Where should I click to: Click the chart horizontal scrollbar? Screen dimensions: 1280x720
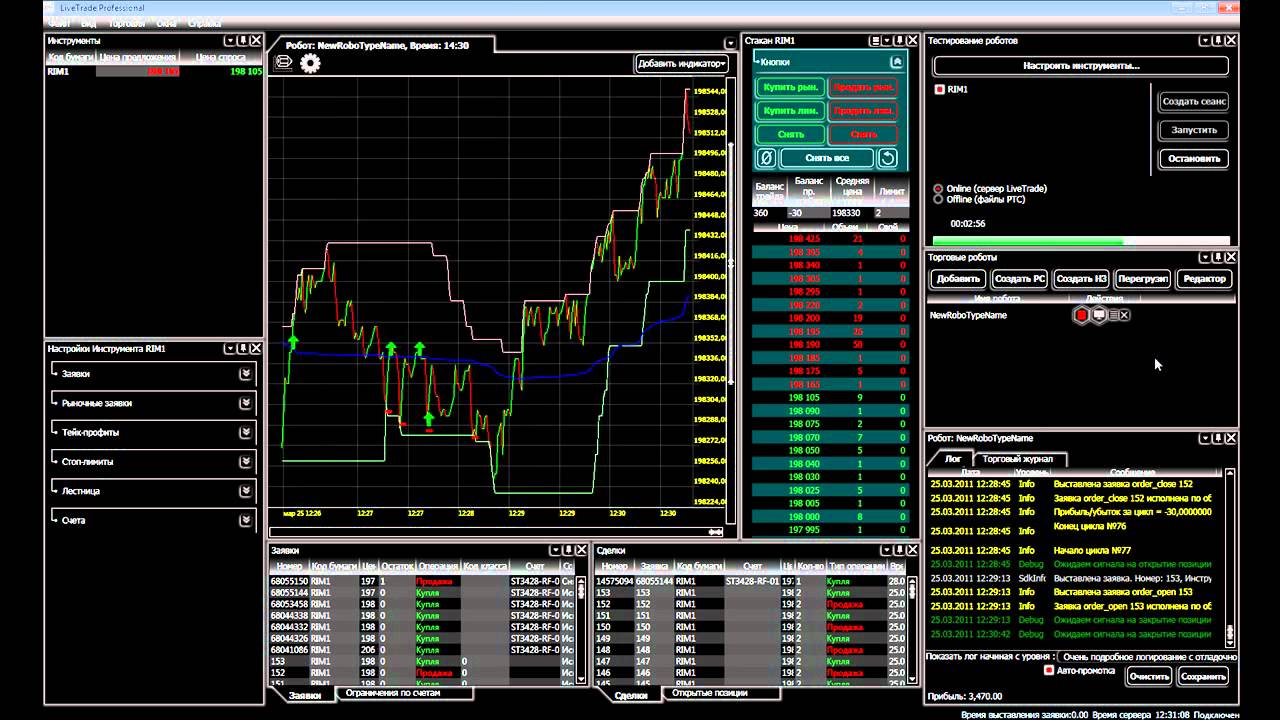click(x=496, y=531)
